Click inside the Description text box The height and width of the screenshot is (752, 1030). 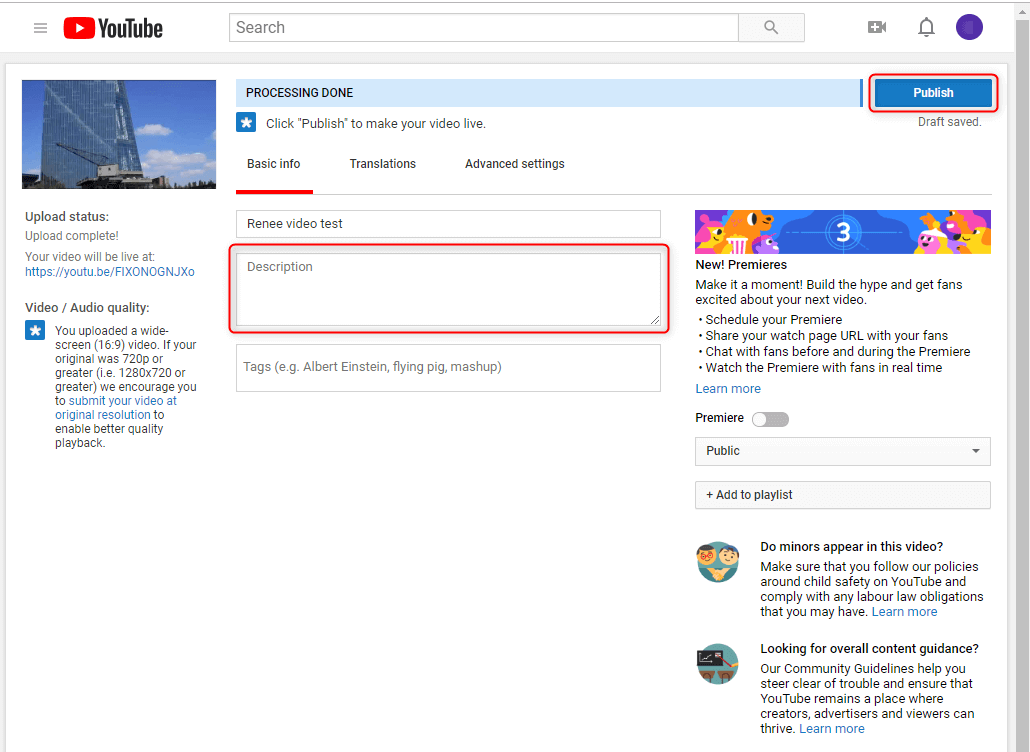coord(448,289)
